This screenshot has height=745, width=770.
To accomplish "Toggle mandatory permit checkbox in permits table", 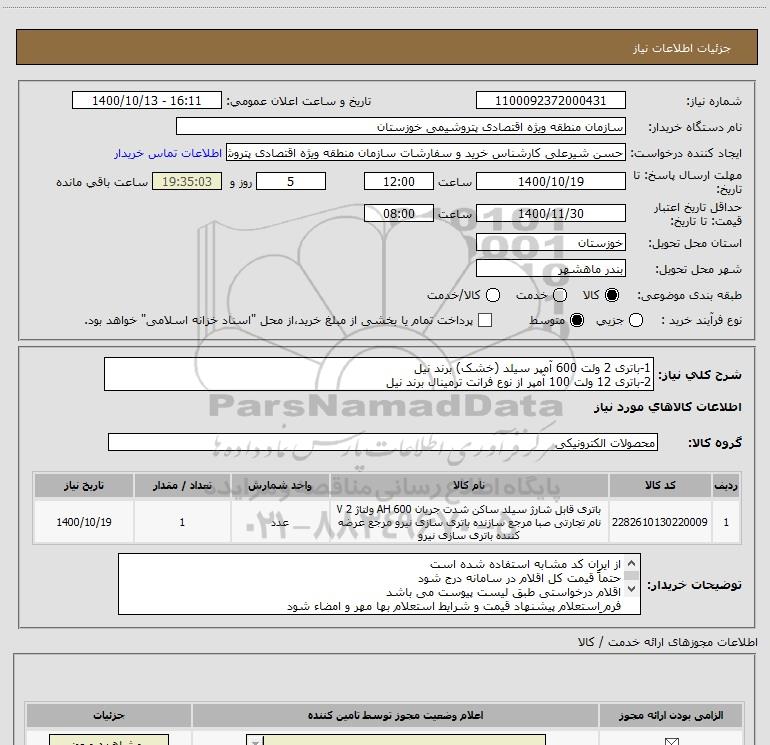I will click(671, 742).
